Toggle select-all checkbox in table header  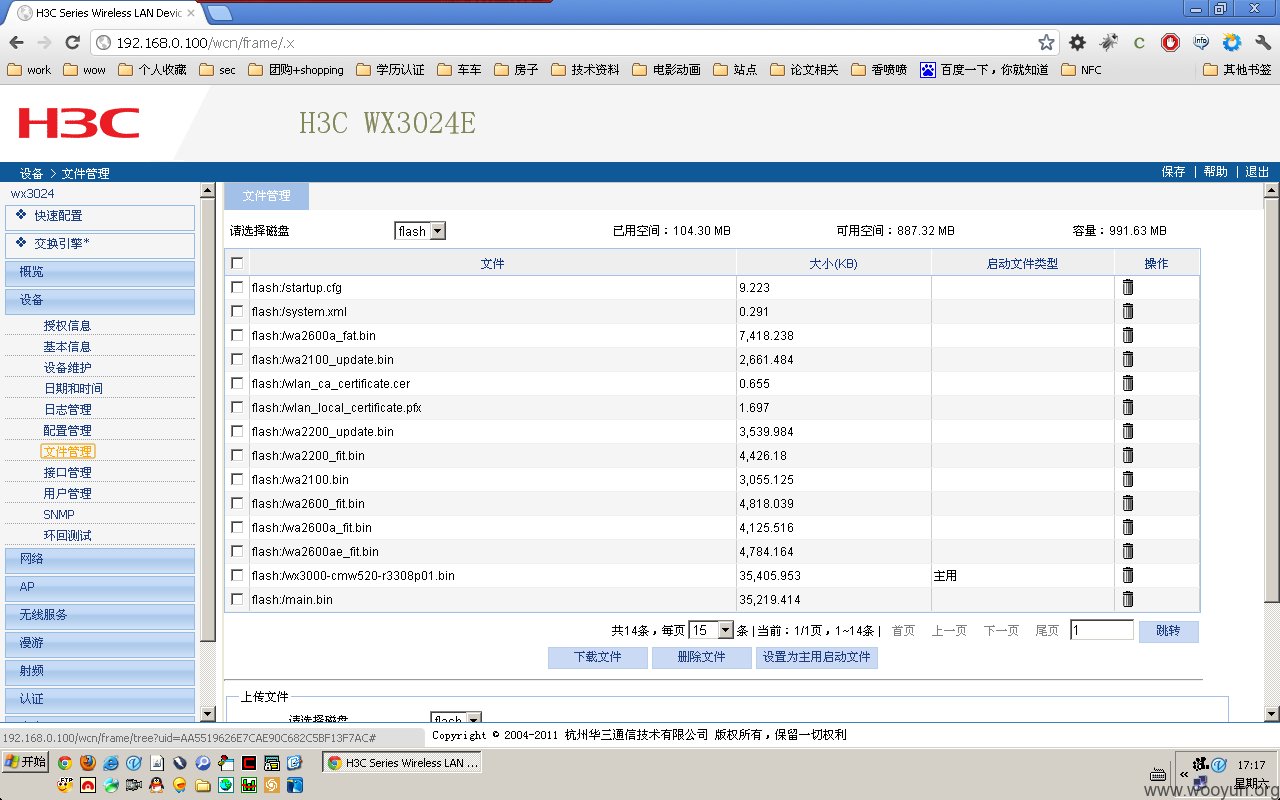pyautogui.click(x=237, y=263)
